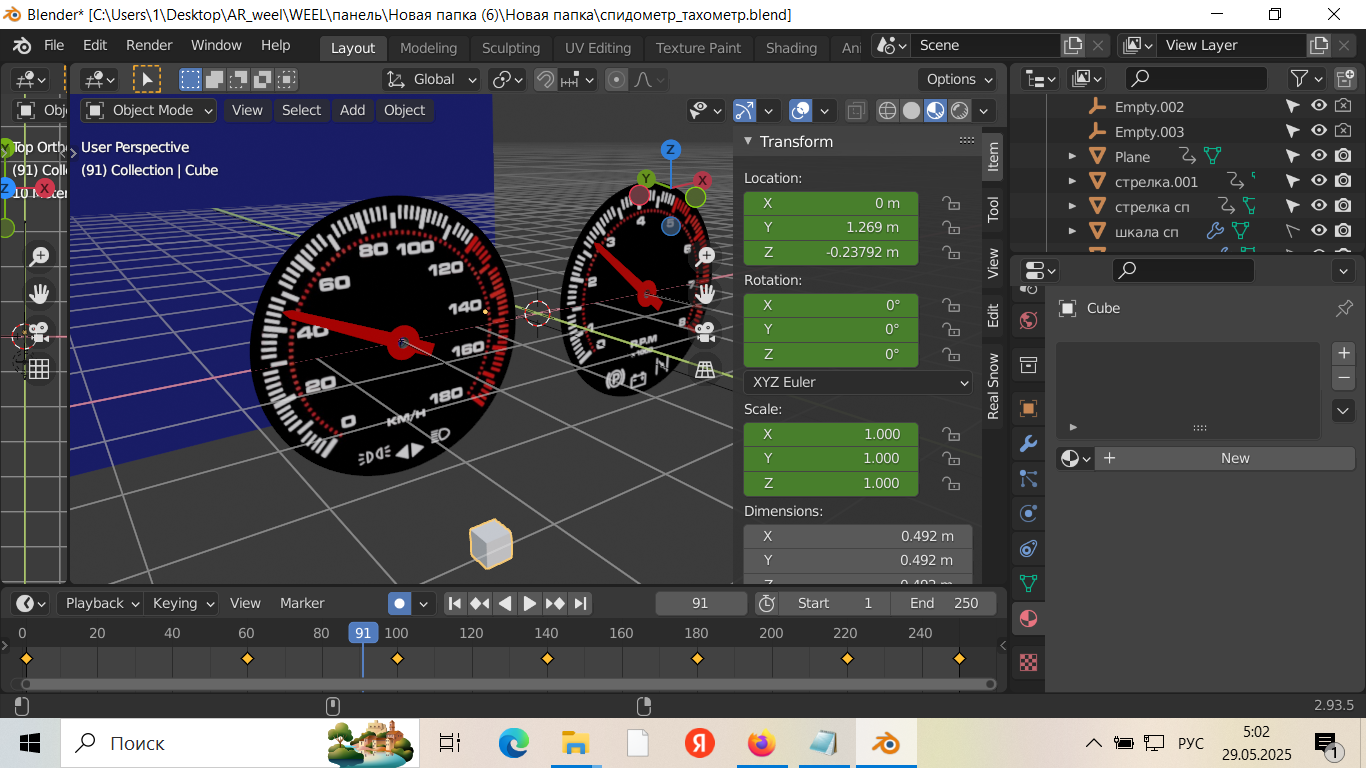Open Firefox from the Windows taskbar
The height and width of the screenshot is (768, 1366).
[x=762, y=743]
